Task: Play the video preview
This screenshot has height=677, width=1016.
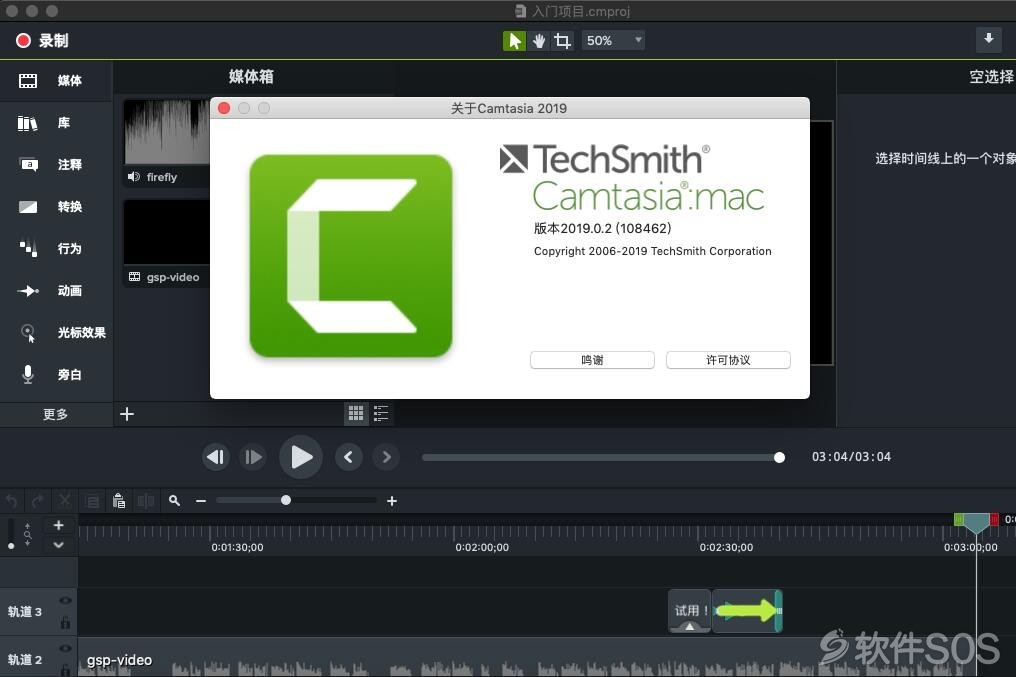Action: pyautogui.click(x=301, y=457)
